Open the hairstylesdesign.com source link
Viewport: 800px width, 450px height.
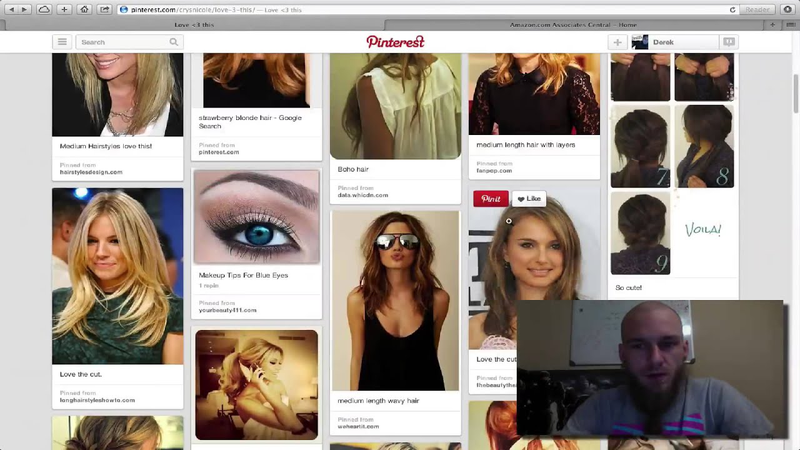pos(91,172)
